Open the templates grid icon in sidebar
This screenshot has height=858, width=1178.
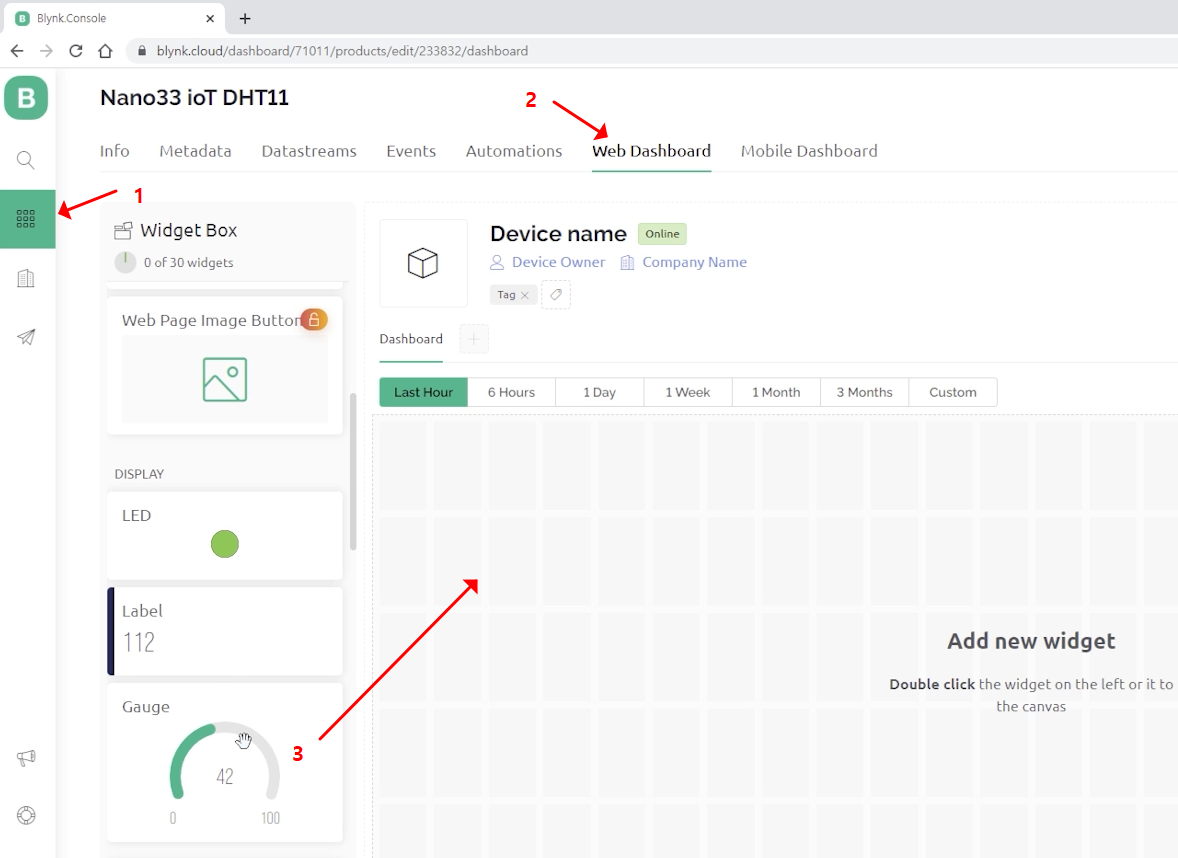(x=26, y=219)
